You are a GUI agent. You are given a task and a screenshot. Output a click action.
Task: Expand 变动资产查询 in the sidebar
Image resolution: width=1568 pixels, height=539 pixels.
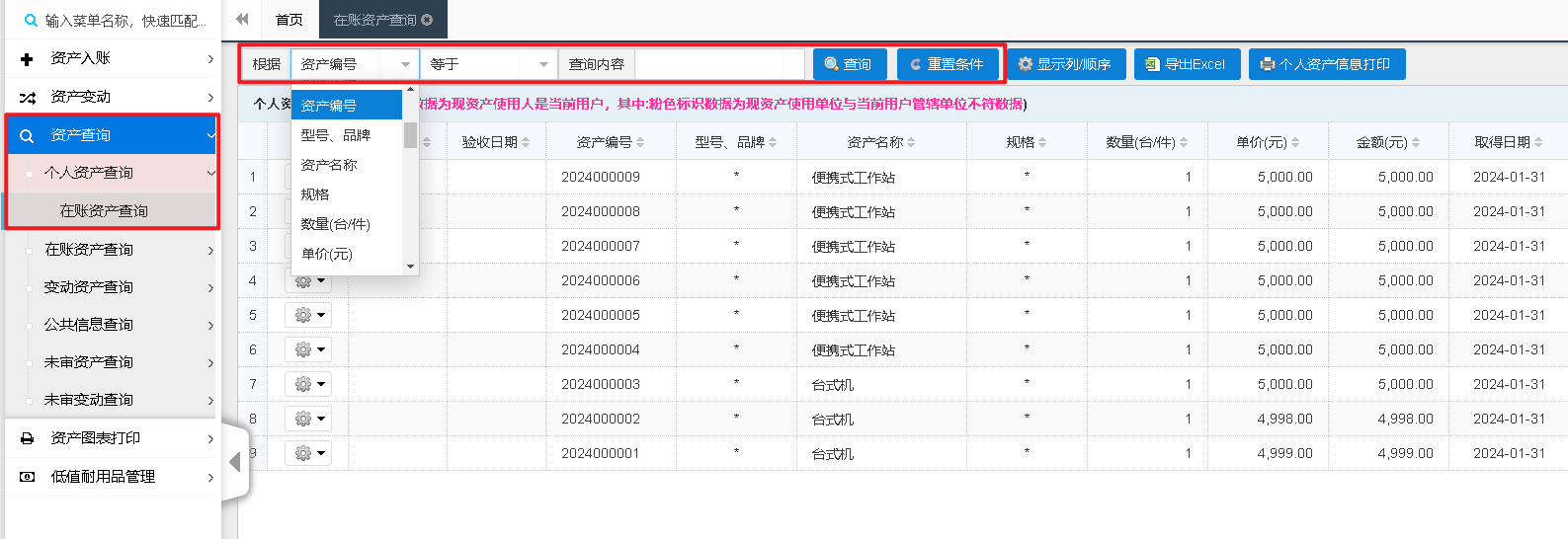click(x=119, y=287)
